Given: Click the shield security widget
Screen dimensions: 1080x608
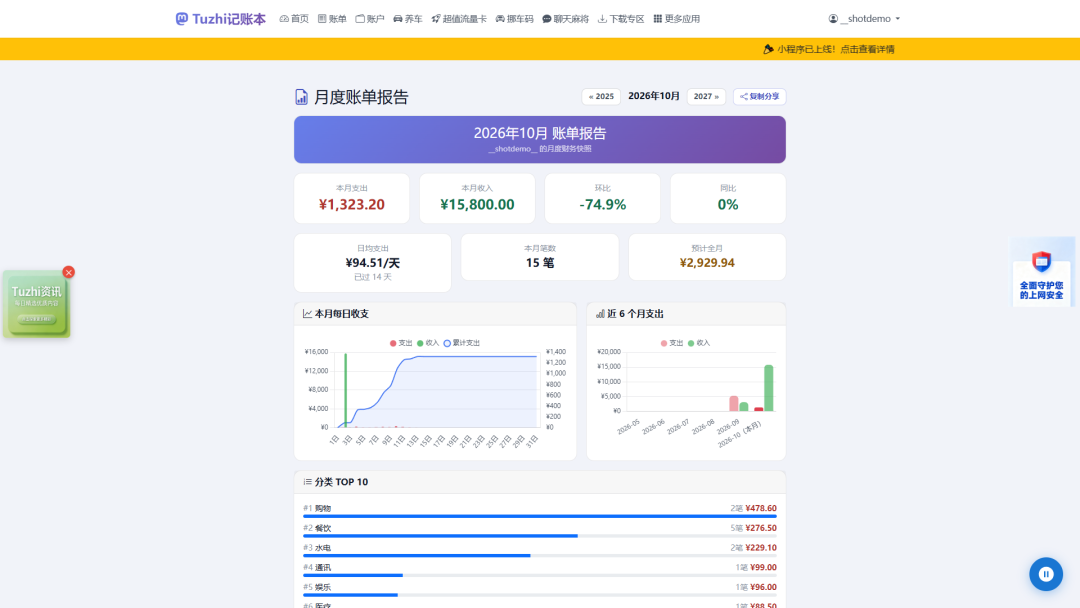Looking at the screenshot, I should coord(1041,273).
